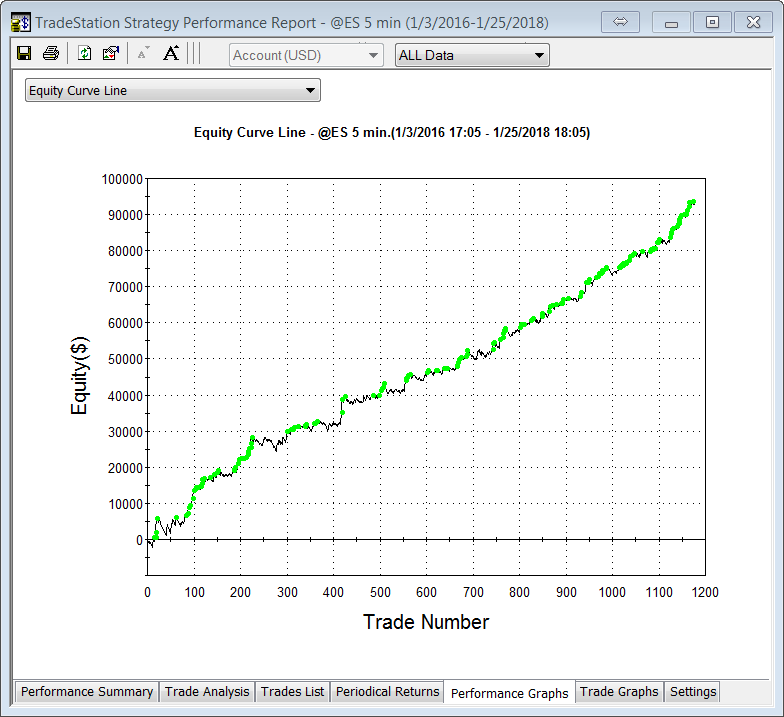The width and height of the screenshot is (784, 717).
Task: Click the Refresh report icon
Action: [x=85, y=54]
